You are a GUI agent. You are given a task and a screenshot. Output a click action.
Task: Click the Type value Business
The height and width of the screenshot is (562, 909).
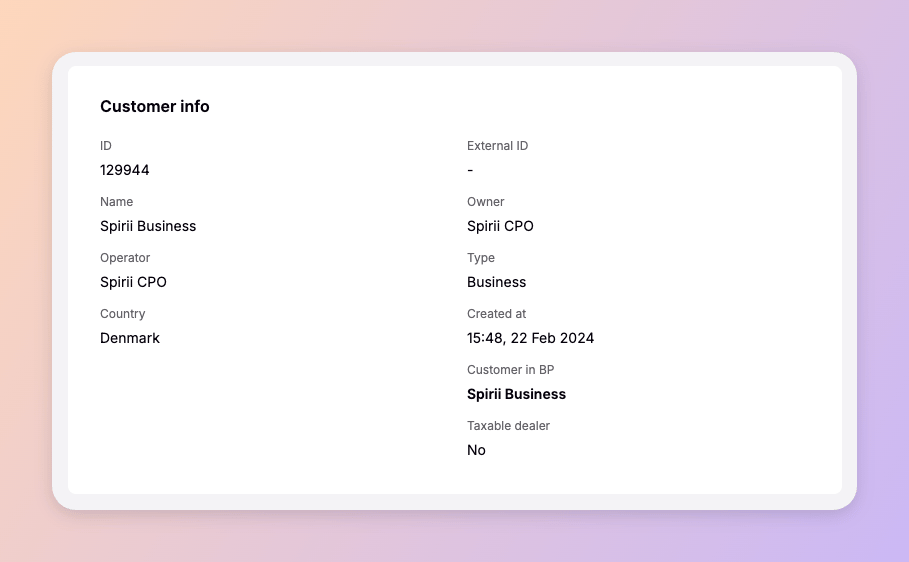[497, 282]
